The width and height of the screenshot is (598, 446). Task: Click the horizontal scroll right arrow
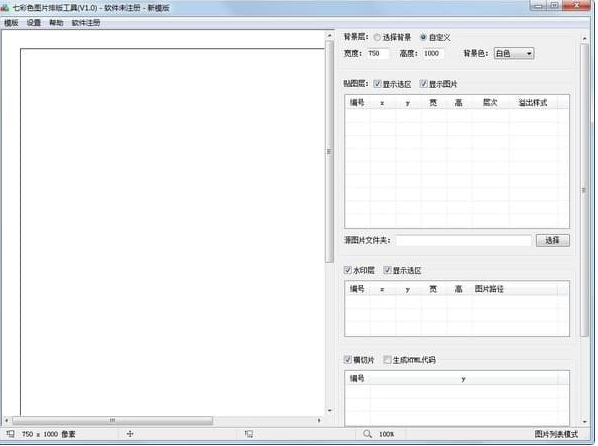(319, 420)
